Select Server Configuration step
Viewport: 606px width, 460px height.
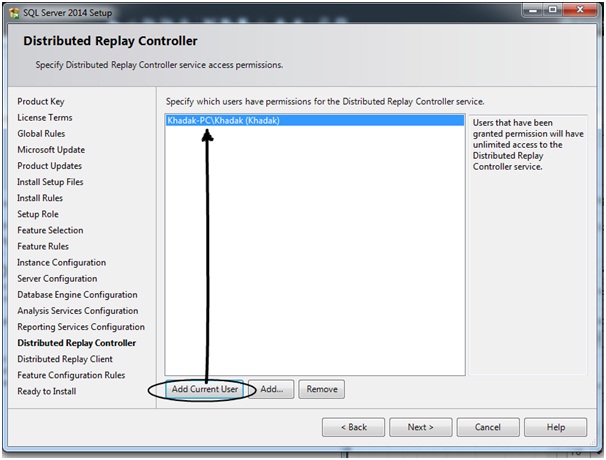click(x=57, y=279)
